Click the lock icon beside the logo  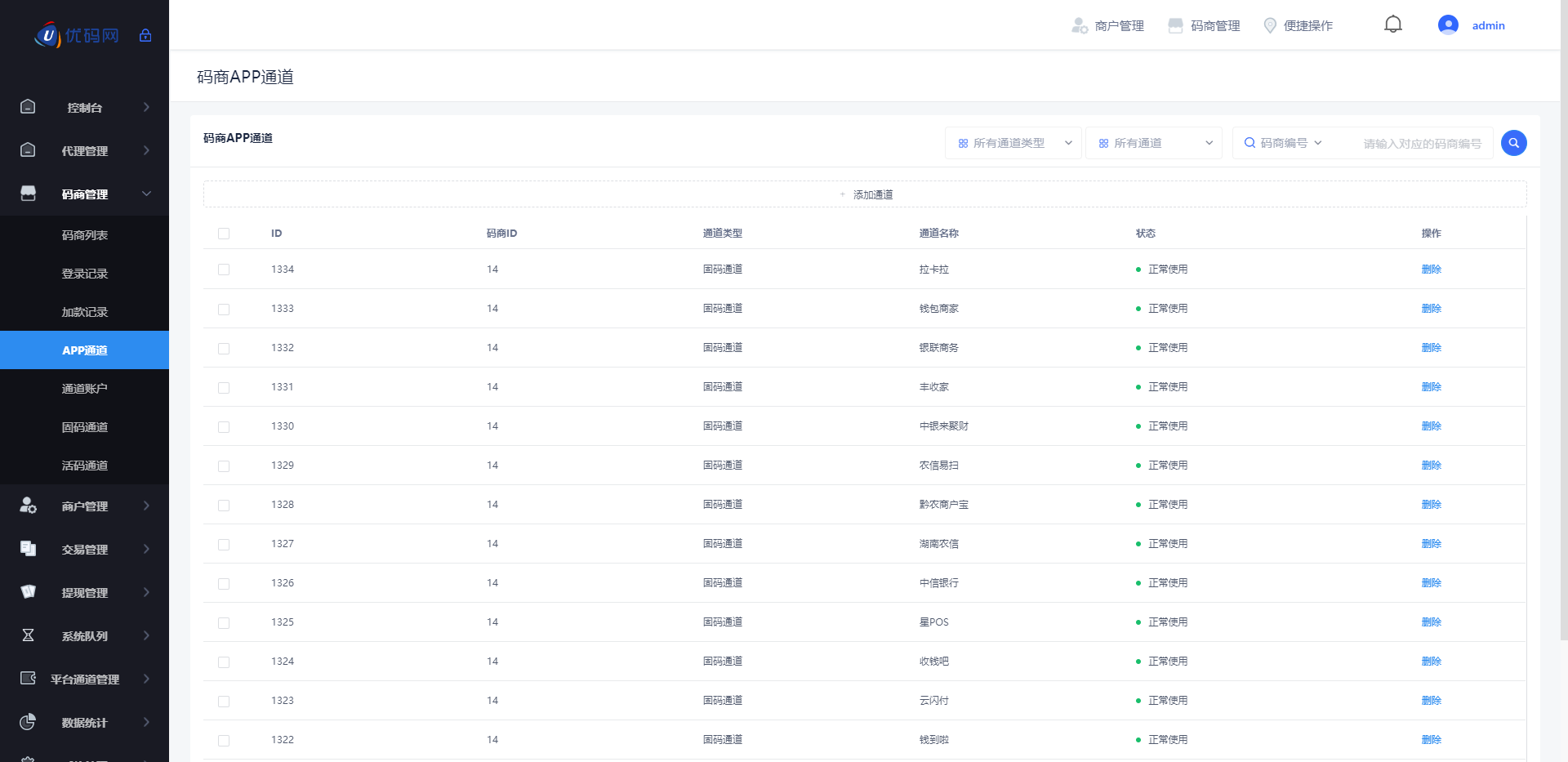pos(145,35)
